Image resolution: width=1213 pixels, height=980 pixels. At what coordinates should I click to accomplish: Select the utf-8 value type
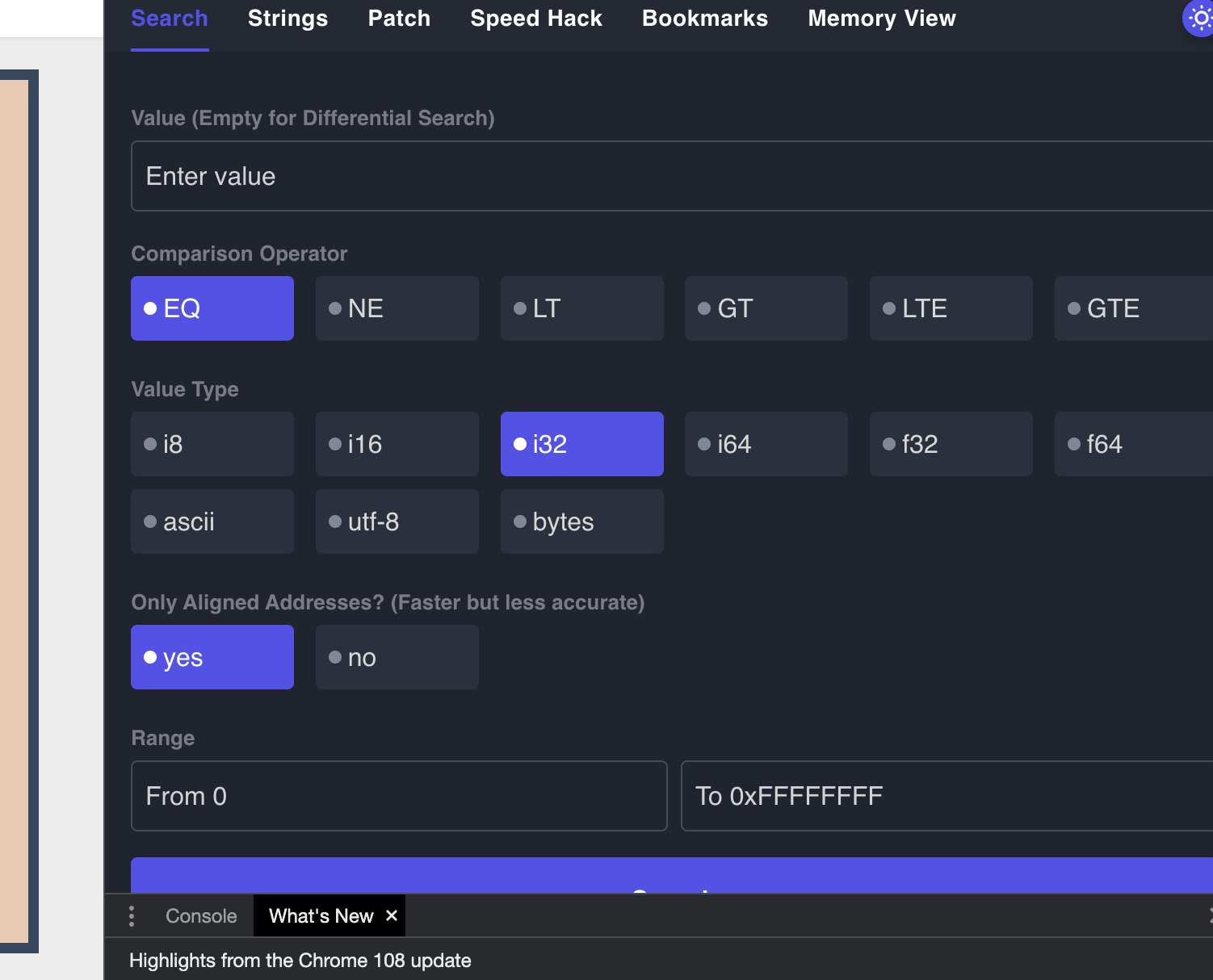pos(397,521)
